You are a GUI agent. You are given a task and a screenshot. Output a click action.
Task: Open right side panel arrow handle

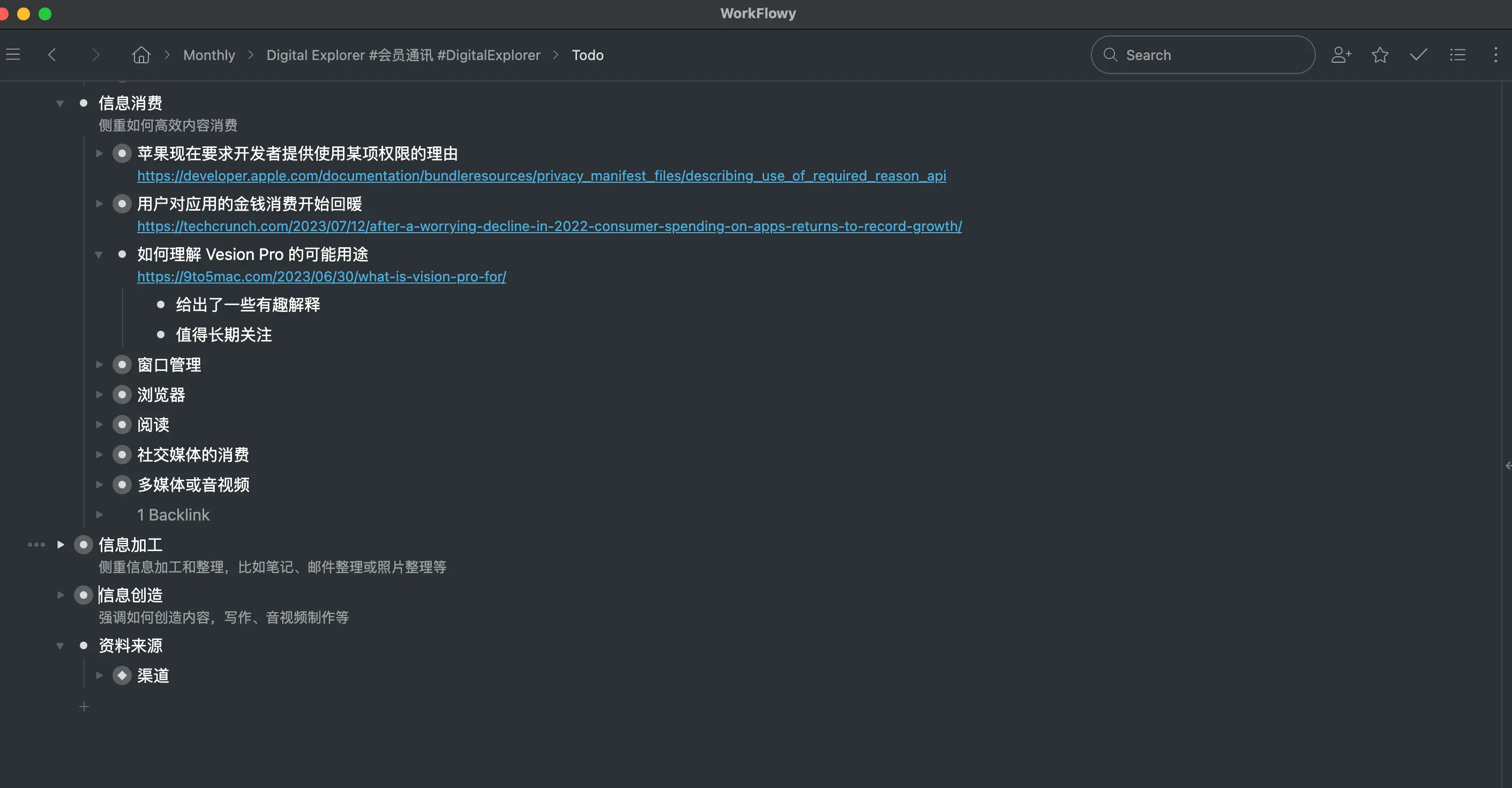pos(1508,466)
